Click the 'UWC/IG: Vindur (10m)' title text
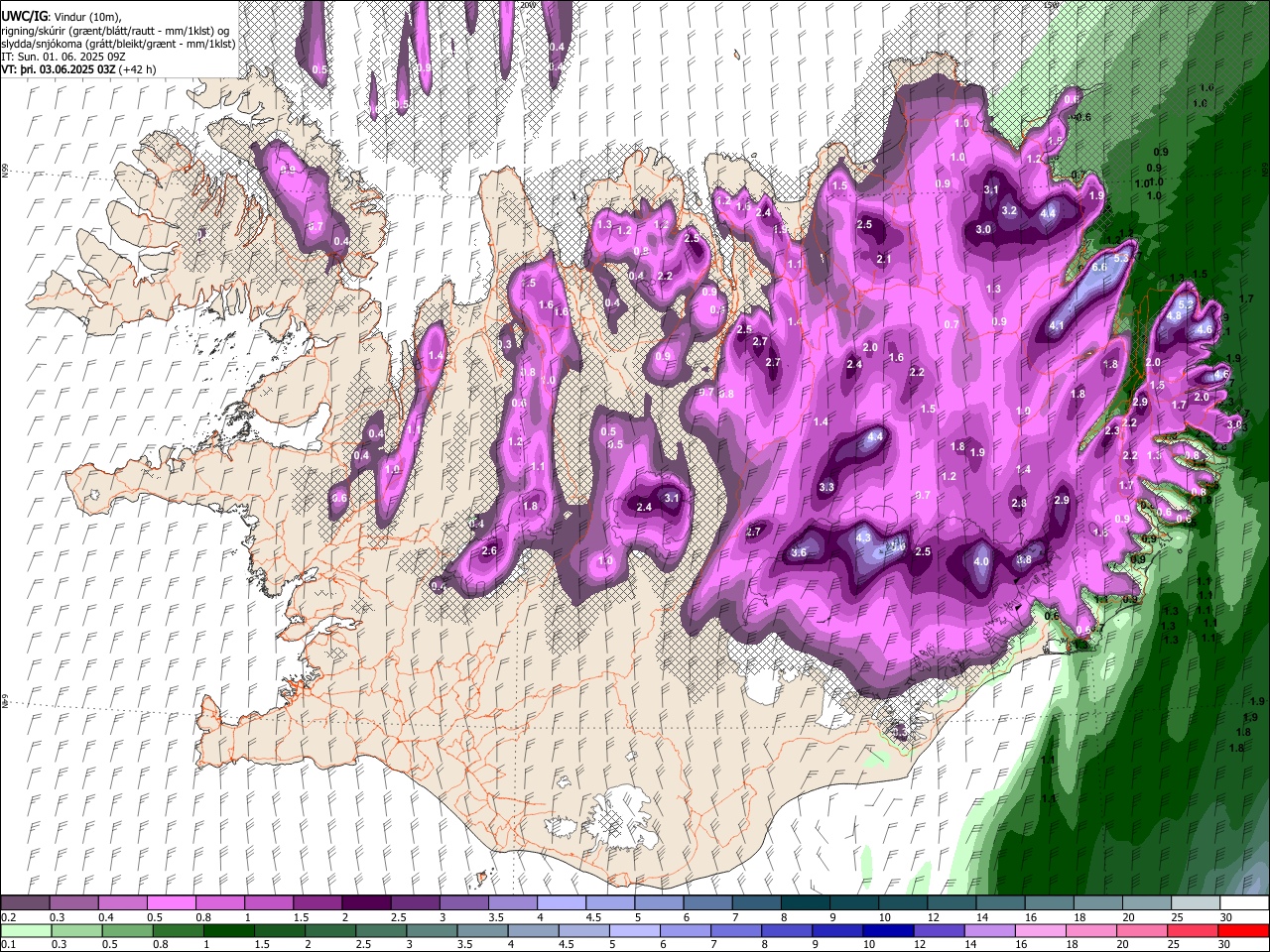 [62, 16]
